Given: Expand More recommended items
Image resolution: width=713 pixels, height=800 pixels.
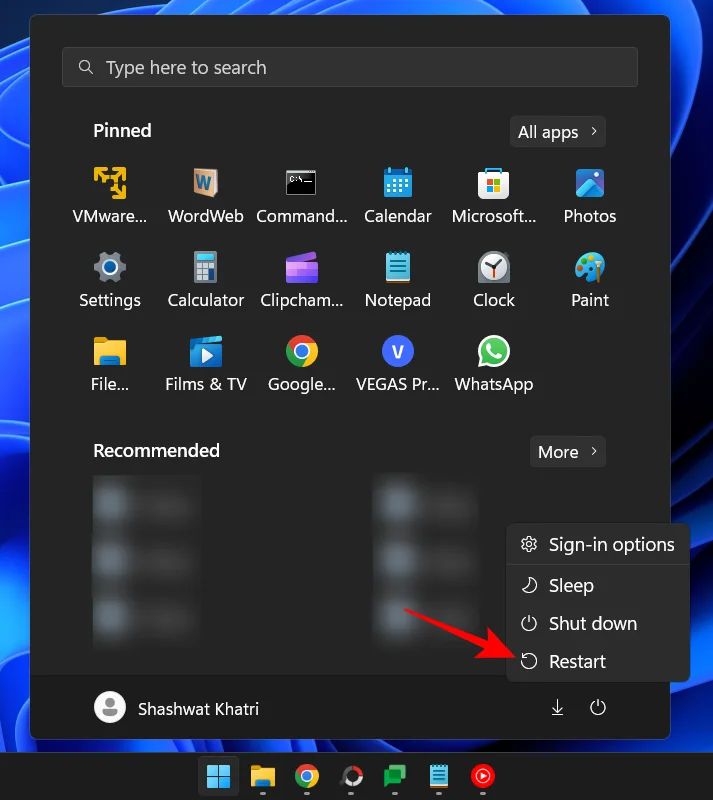Looking at the screenshot, I should [x=568, y=452].
